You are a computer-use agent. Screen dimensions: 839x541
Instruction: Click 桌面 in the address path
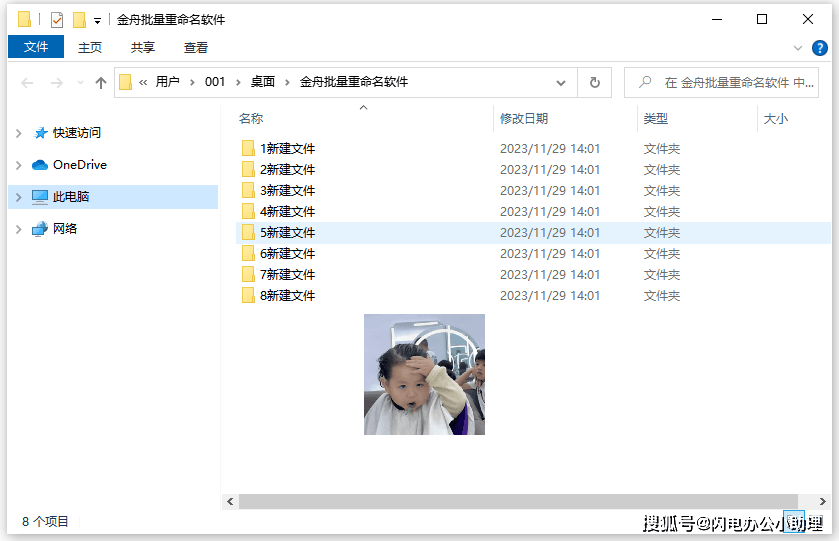[x=263, y=82]
